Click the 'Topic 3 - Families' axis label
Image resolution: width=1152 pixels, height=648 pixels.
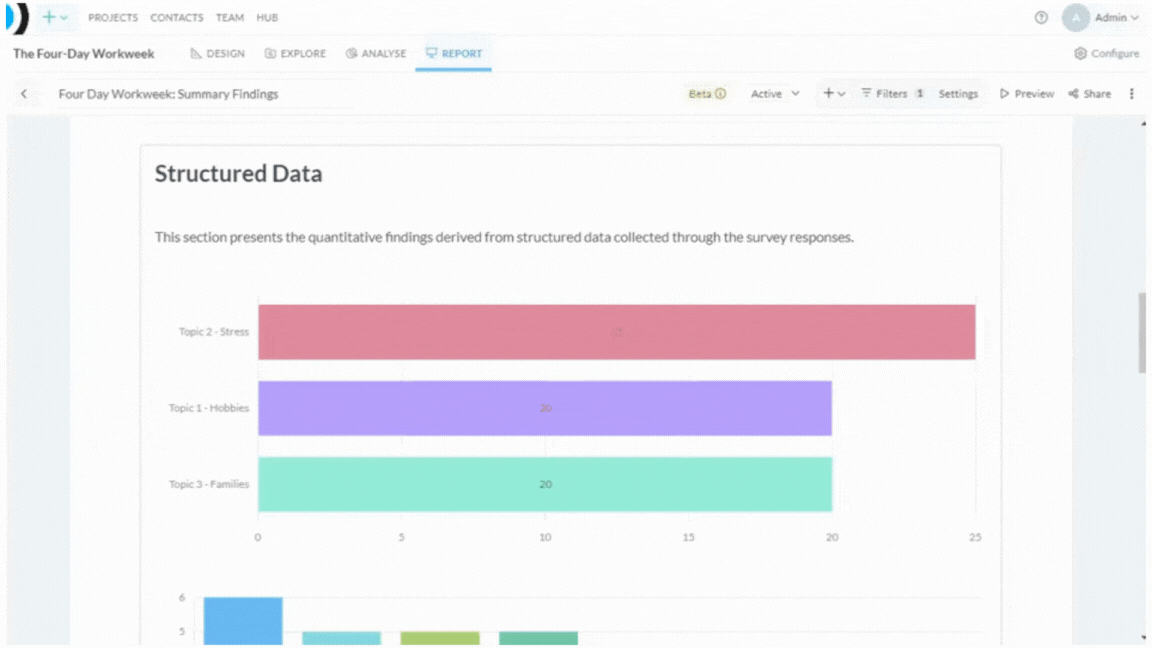coord(209,484)
